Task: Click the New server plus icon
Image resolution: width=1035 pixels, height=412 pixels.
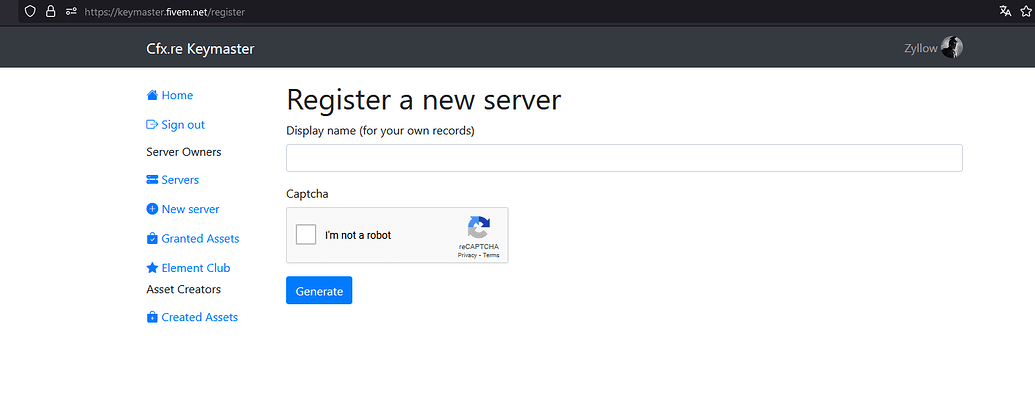Action: point(152,209)
